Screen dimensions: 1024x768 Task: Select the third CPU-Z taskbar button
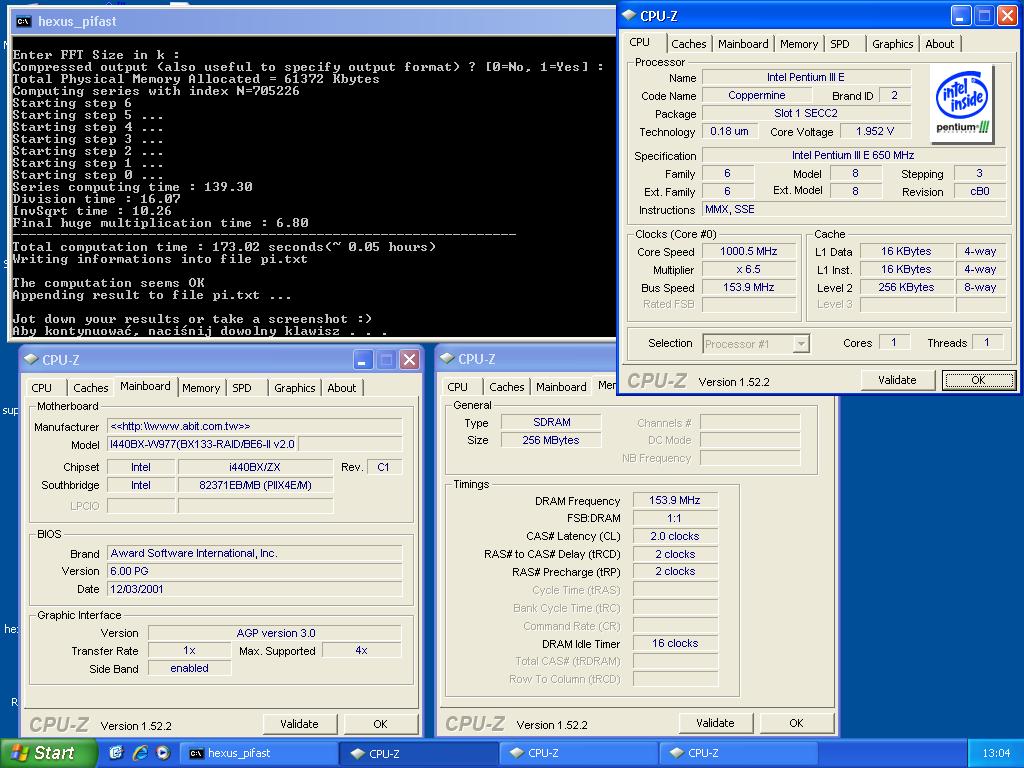(x=739, y=753)
